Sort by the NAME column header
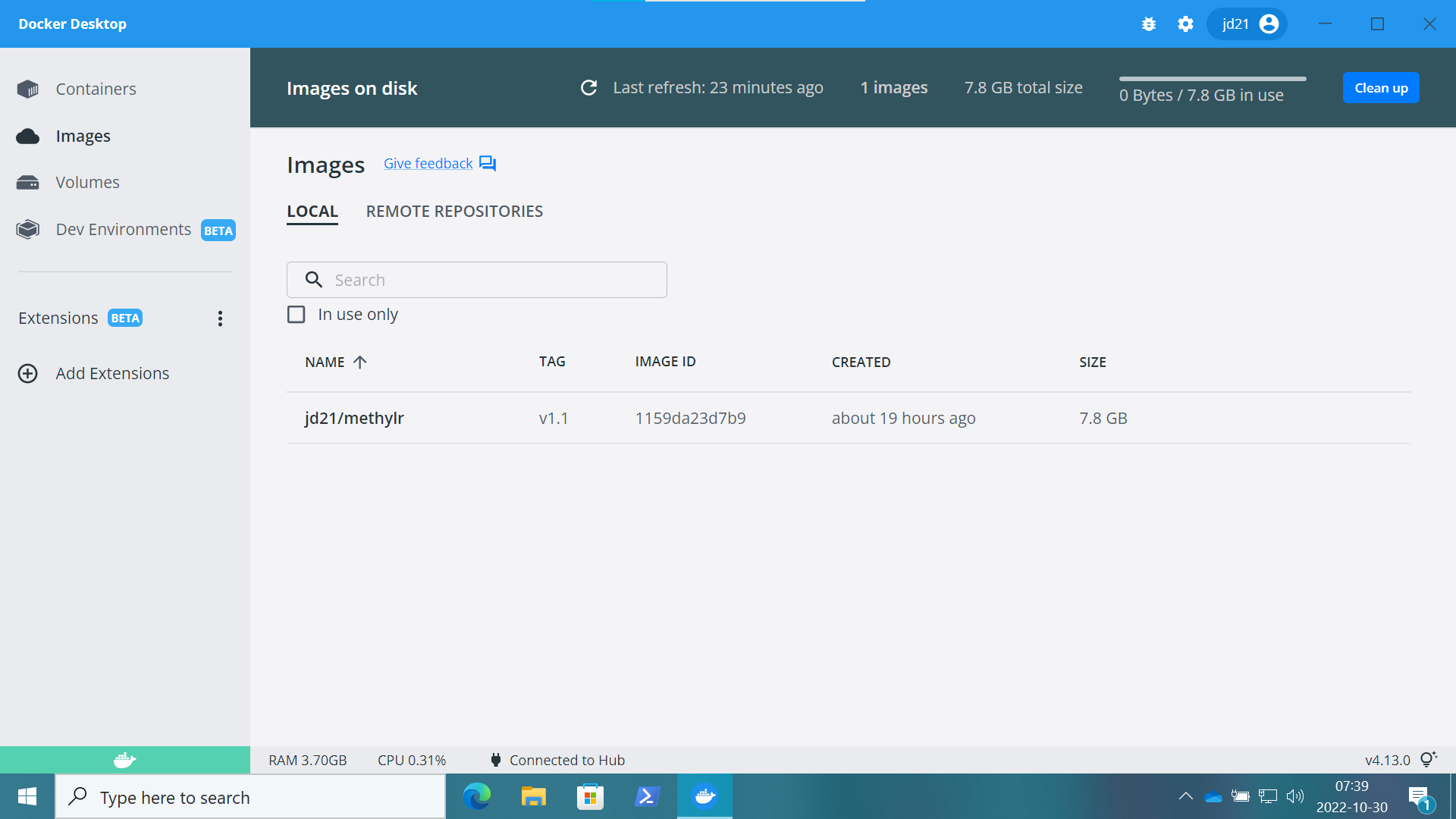Screen dimensions: 1456x819 click(x=325, y=362)
